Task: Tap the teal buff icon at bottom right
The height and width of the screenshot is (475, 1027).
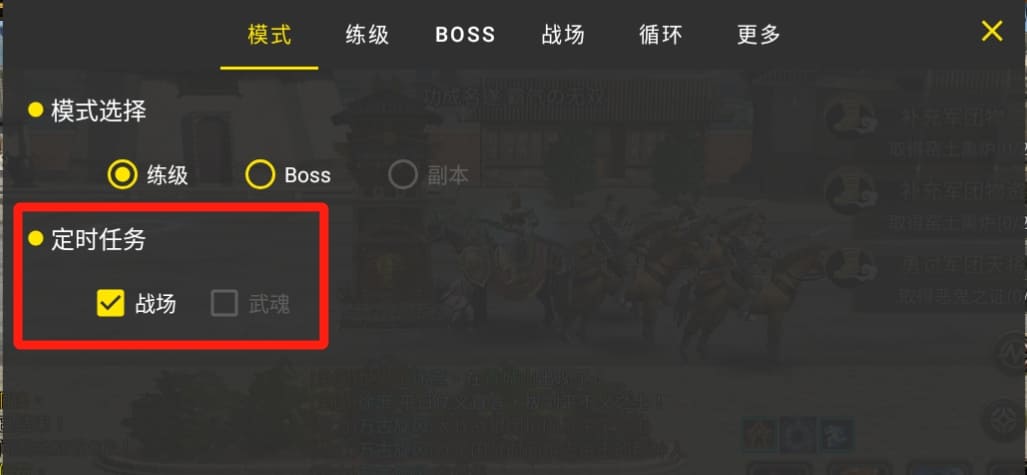Action: (836, 434)
